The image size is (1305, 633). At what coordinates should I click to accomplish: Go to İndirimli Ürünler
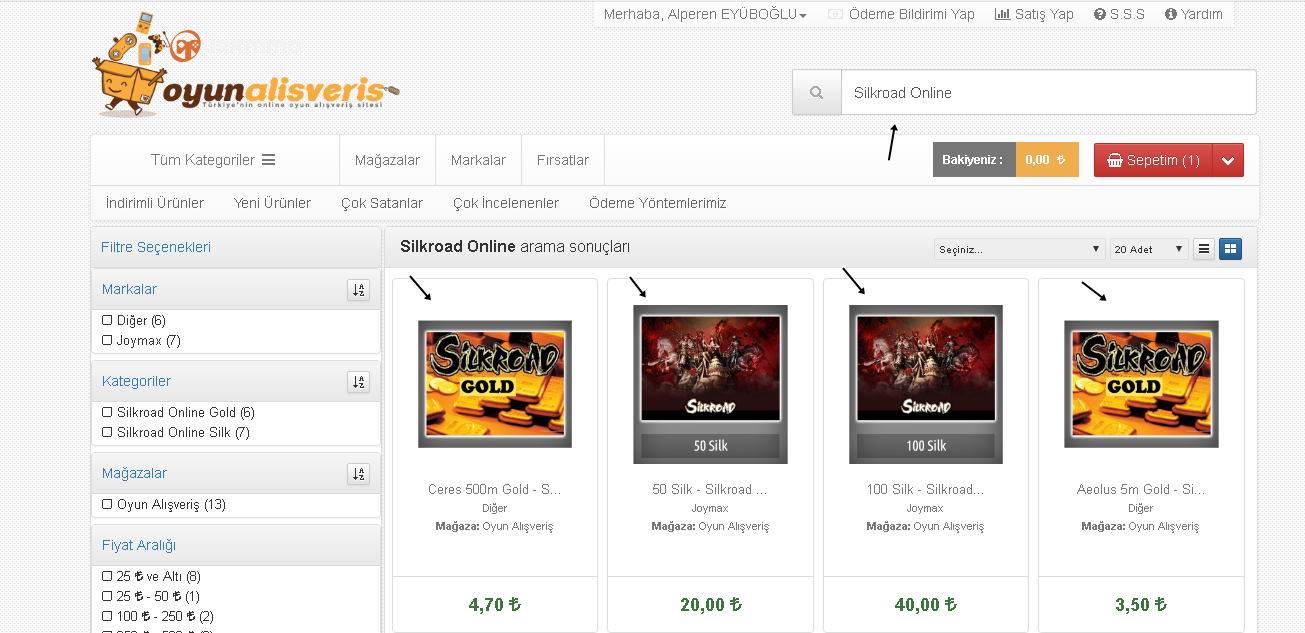[155, 203]
